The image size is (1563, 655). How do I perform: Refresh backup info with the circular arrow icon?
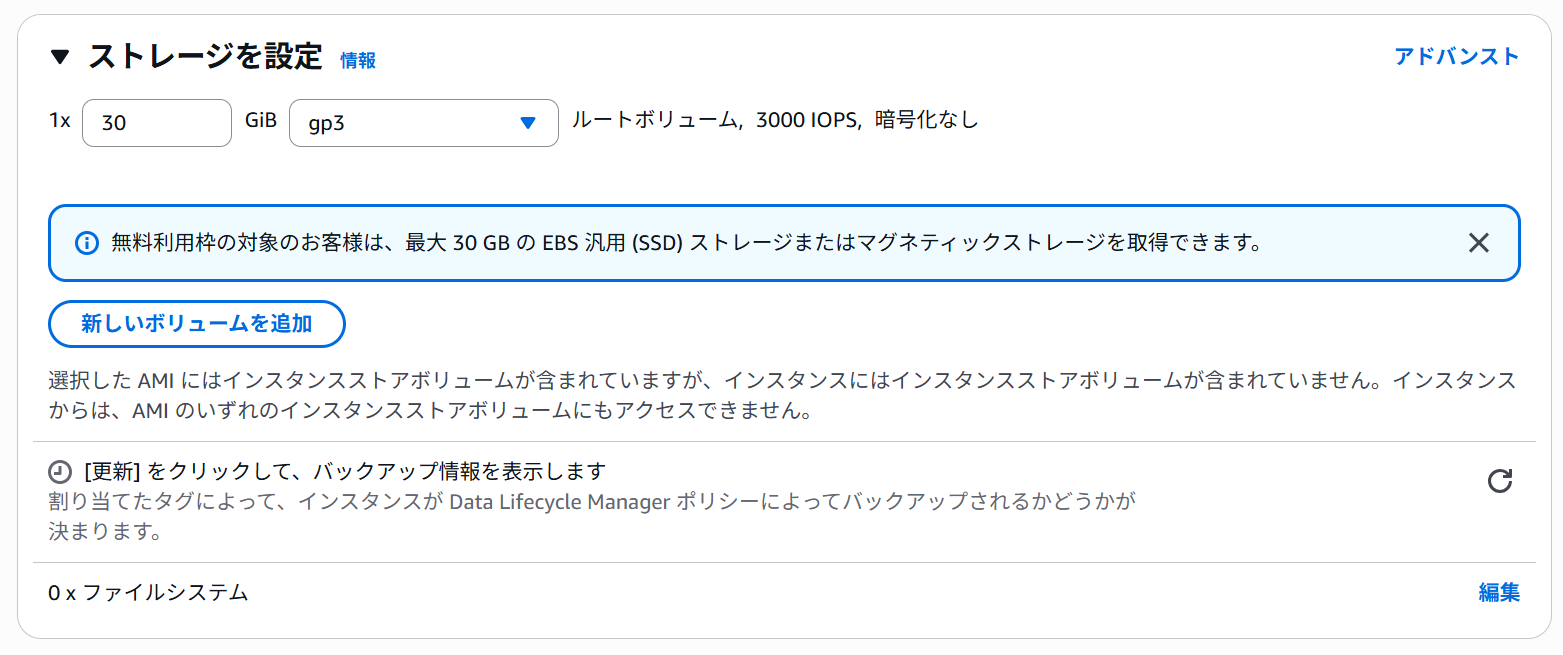(x=1499, y=481)
